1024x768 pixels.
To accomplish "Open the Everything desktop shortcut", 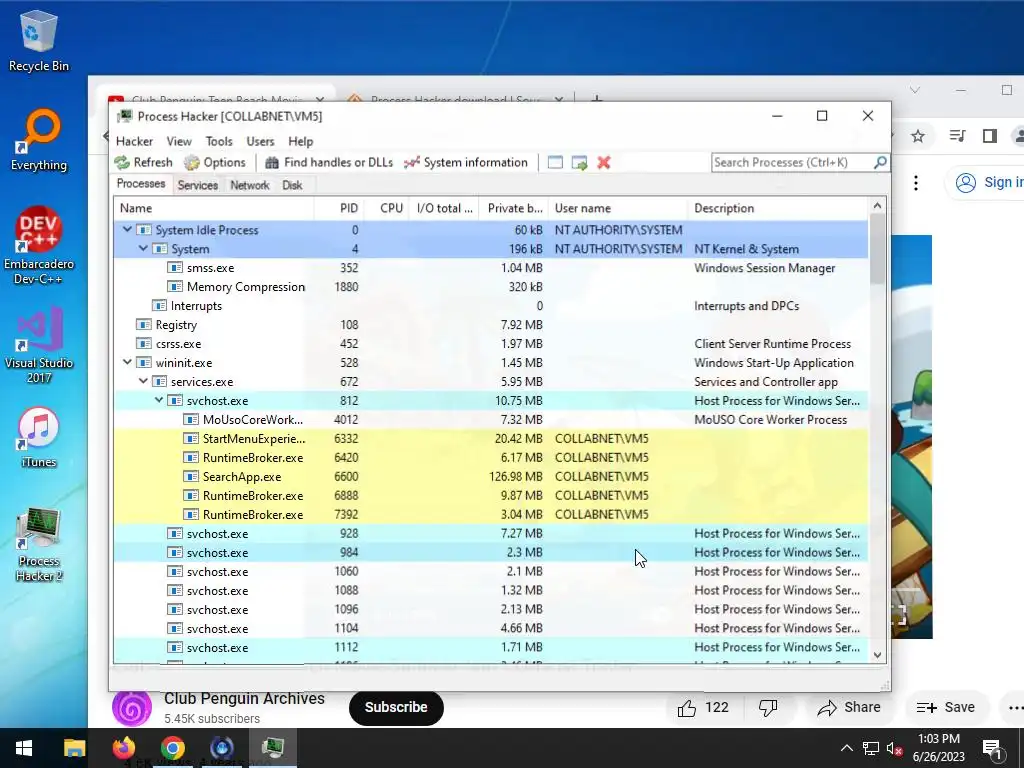I will (x=39, y=140).
